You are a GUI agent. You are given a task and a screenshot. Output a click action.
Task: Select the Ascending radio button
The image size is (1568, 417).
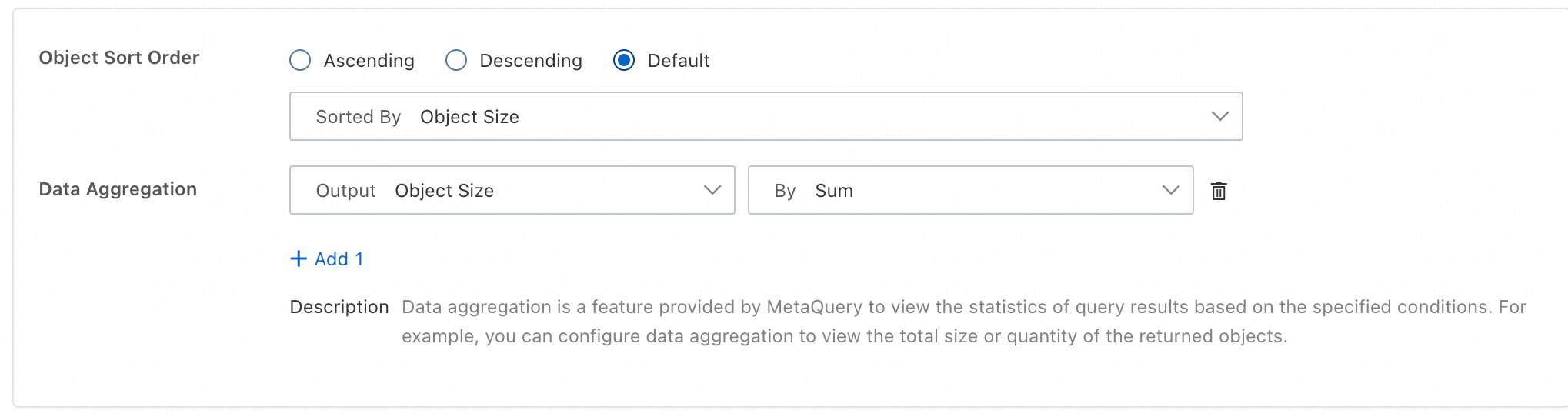point(300,60)
